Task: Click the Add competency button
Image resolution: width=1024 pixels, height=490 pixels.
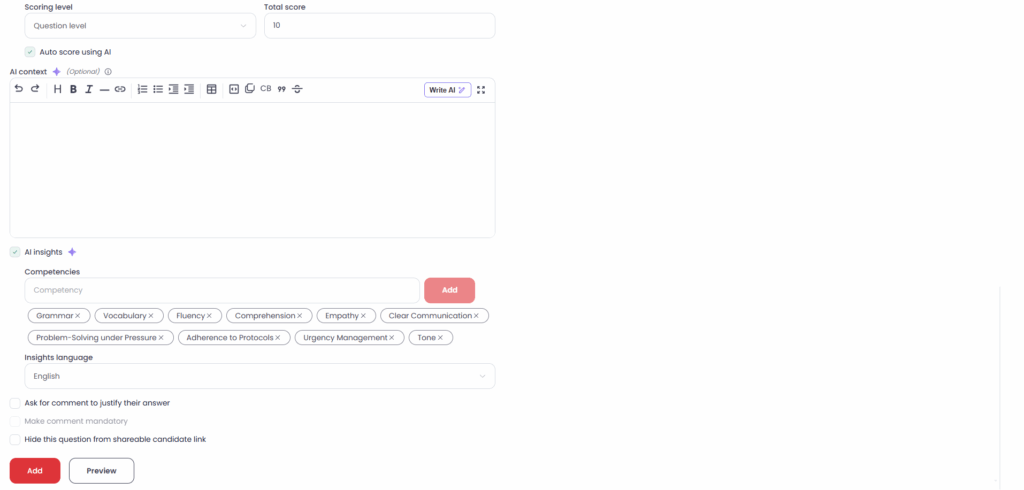Action: (x=449, y=290)
